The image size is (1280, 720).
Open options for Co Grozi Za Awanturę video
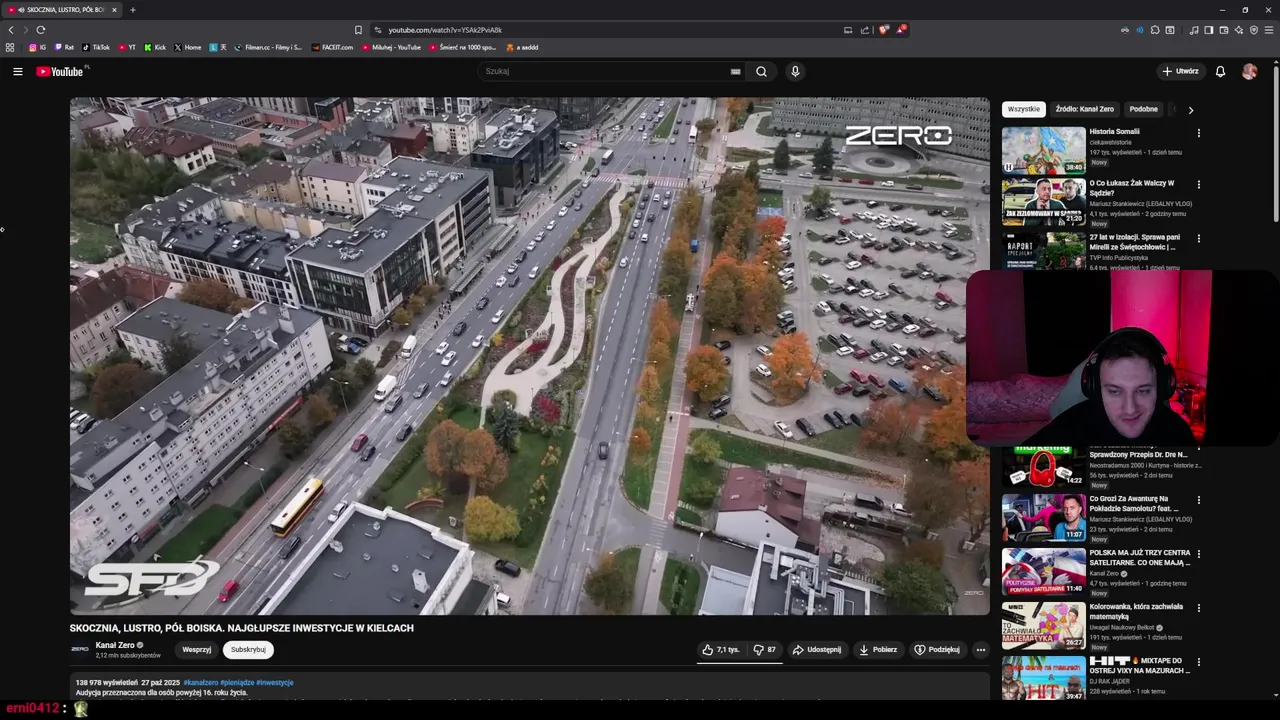[1198, 500]
